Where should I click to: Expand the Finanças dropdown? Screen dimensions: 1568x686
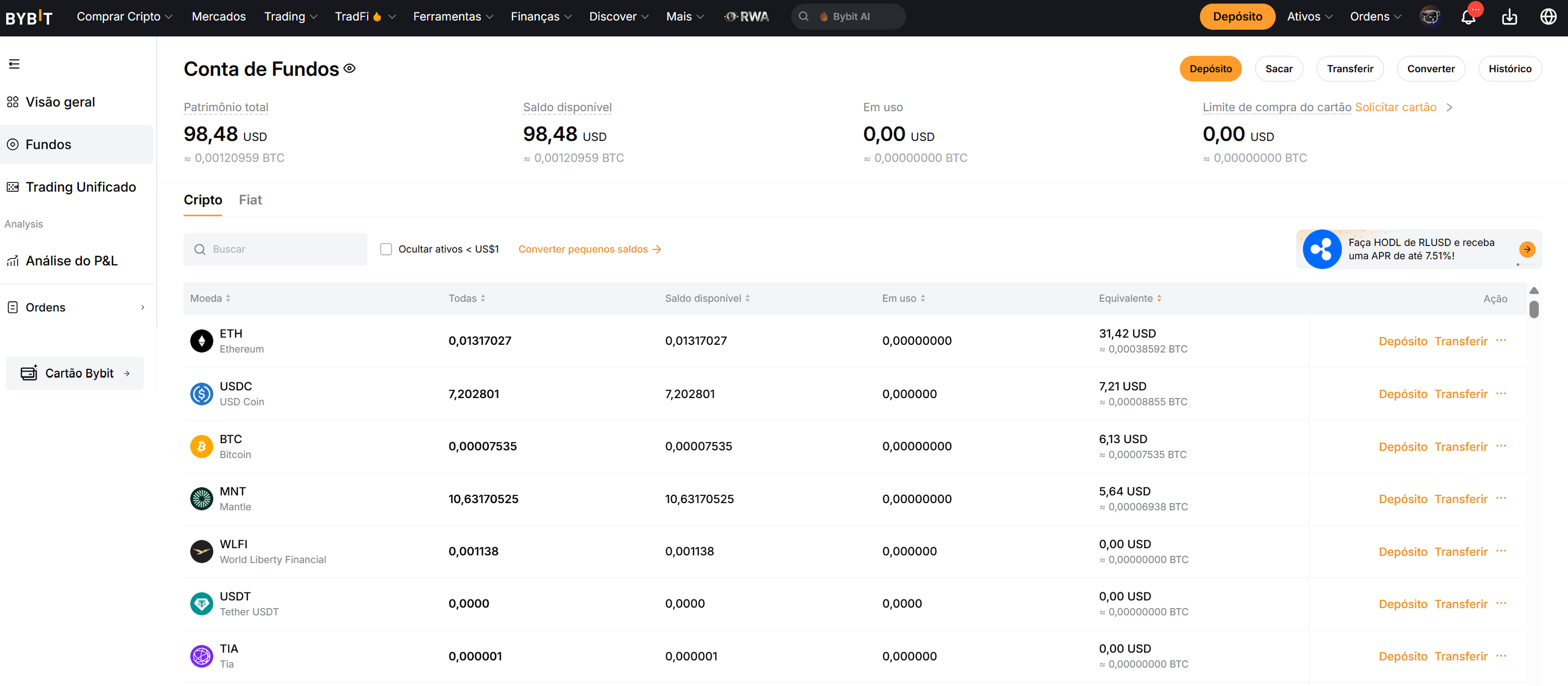[541, 16]
